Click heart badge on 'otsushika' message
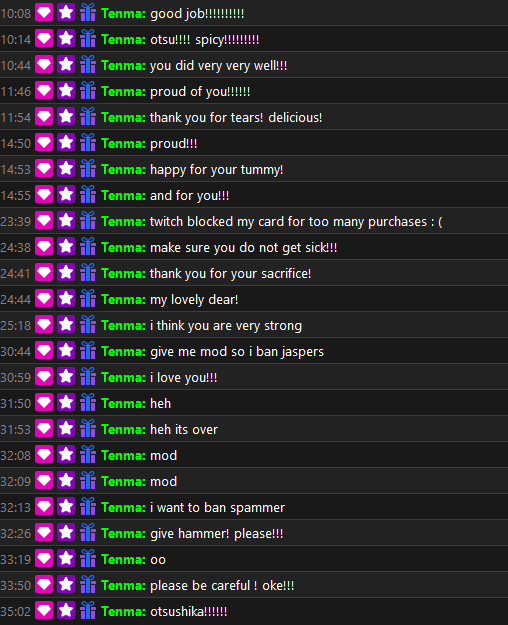Screen dimensions: 508x625 tap(44, 611)
